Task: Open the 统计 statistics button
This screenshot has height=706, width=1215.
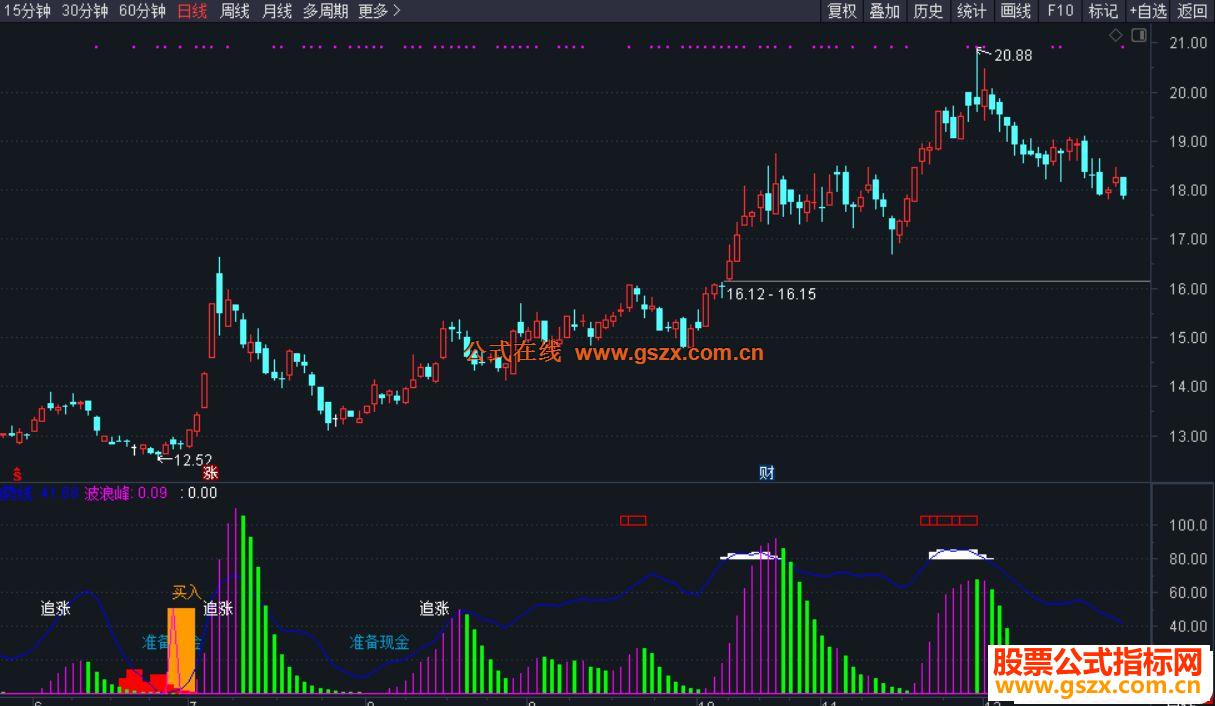Action: 972,11
